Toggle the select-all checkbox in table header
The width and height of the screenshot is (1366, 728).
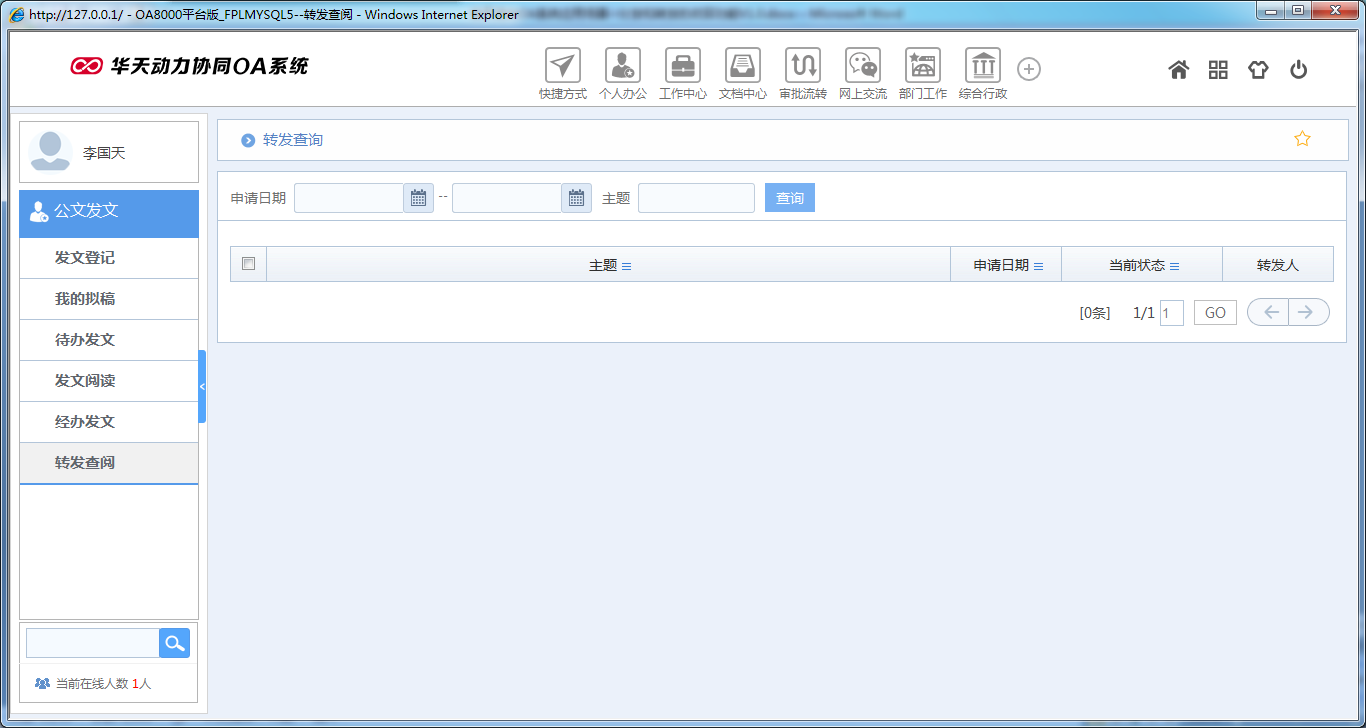click(x=246, y=263)
